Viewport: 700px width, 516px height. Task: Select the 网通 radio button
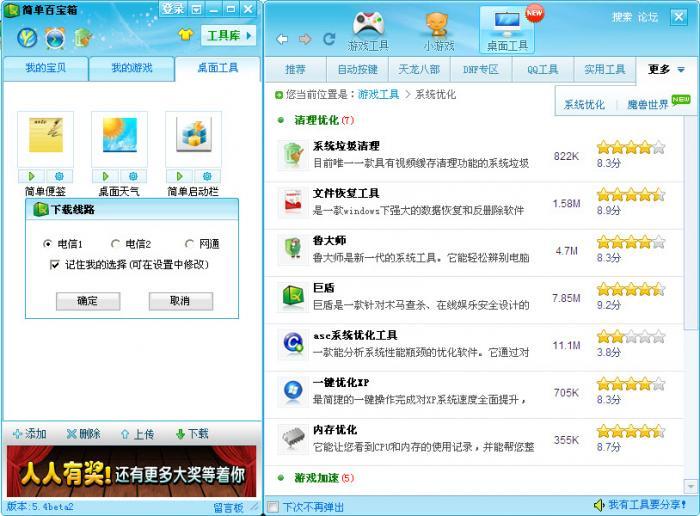189,244
